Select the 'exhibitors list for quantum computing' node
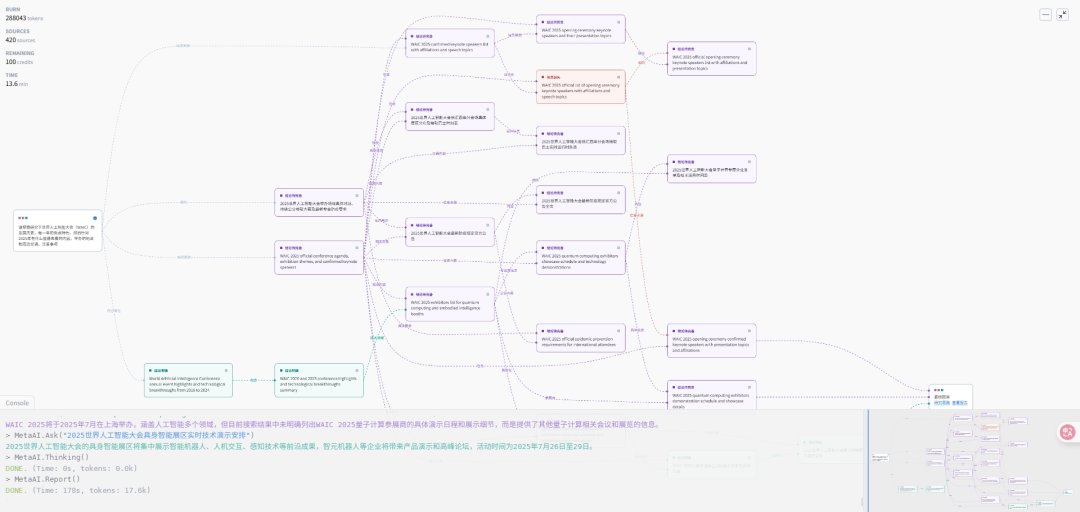The width and height of the screenshot is (1080, 512). pos(449,306)
